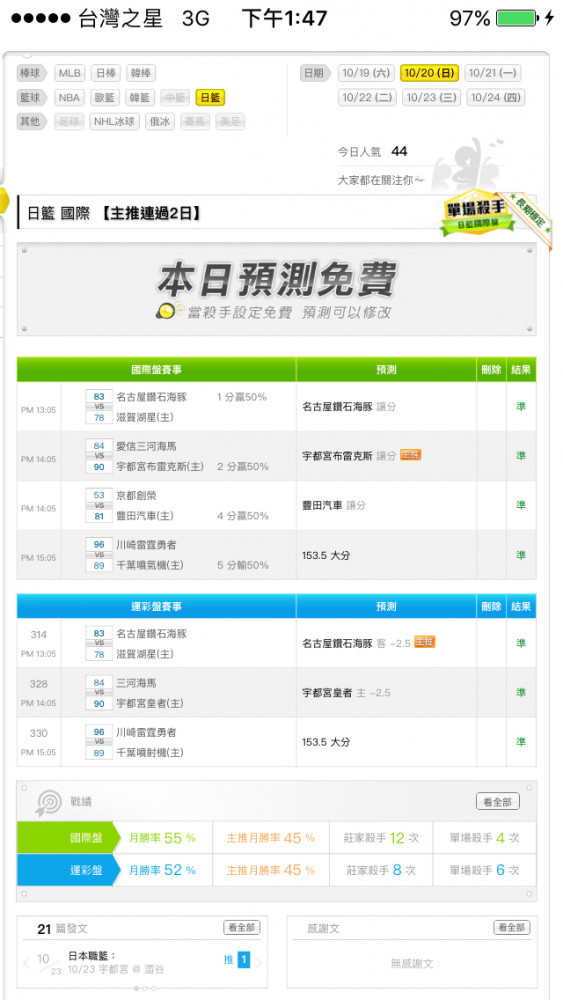The image size is (563, 1000).
Task: Select the 日籃 league filter
Action: coord(210,98)
